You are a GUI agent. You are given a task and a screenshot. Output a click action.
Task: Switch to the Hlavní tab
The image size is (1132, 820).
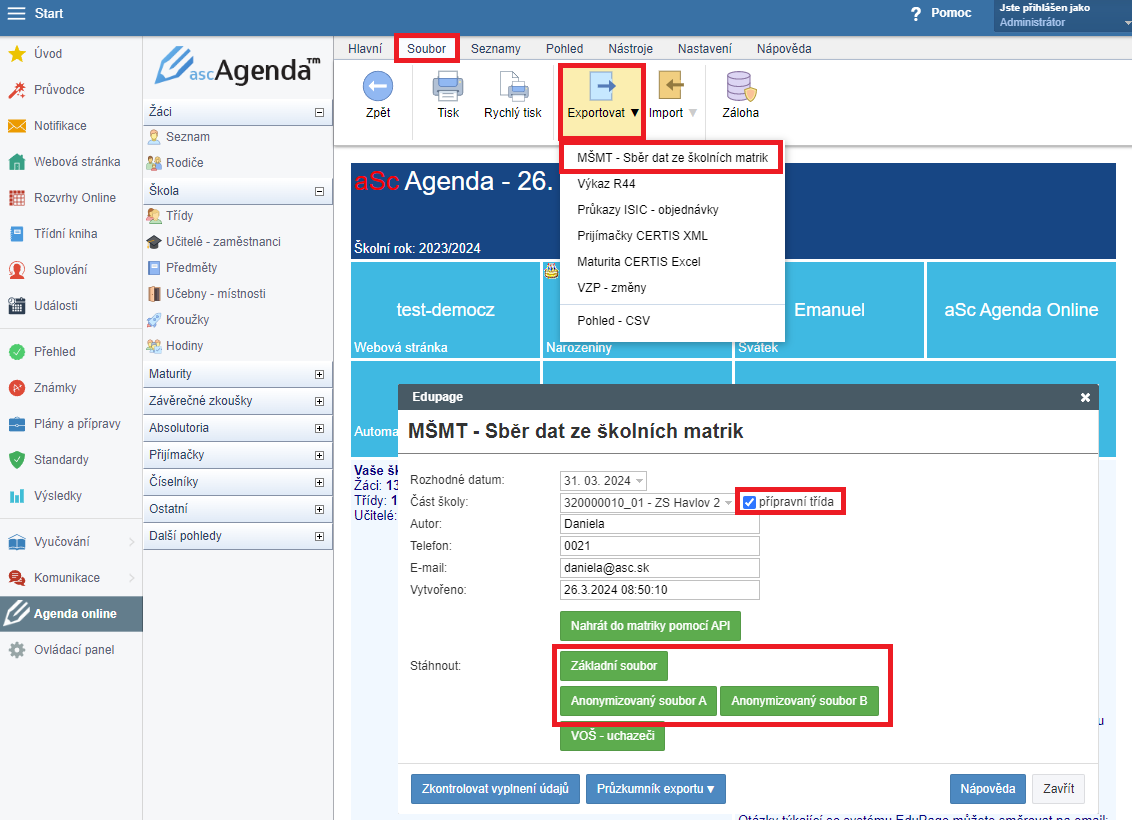click(x=365, y=48)
